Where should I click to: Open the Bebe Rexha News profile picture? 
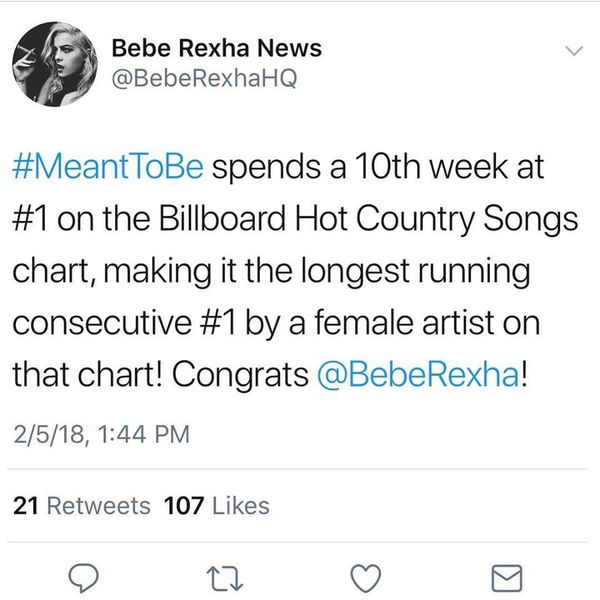click(54, 64)
